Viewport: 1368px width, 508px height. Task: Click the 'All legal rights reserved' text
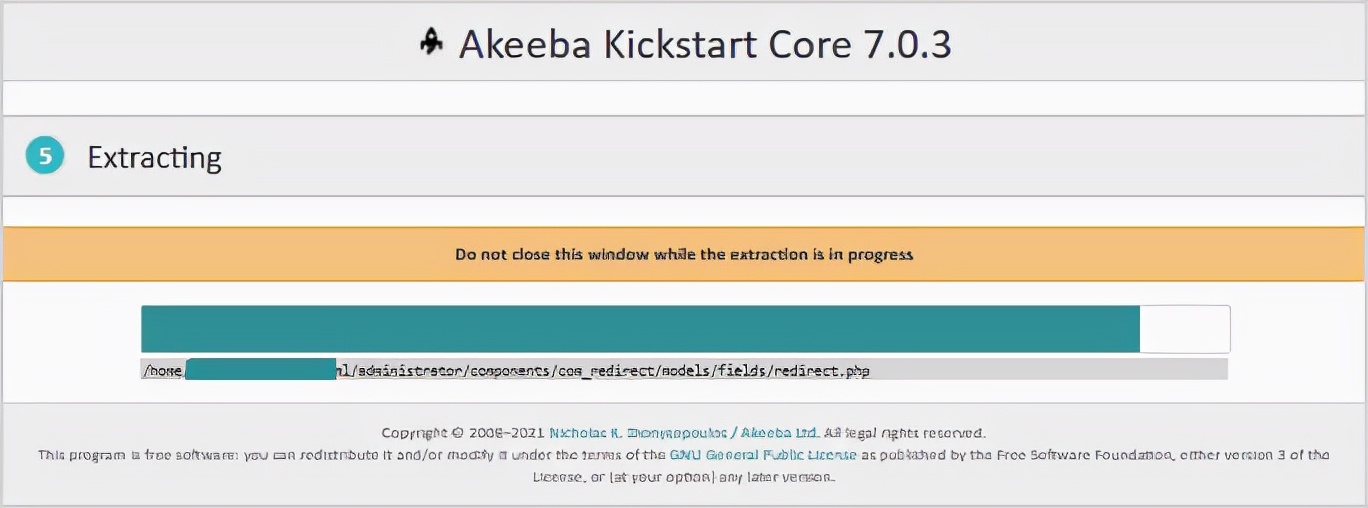[x=905, y=433]
